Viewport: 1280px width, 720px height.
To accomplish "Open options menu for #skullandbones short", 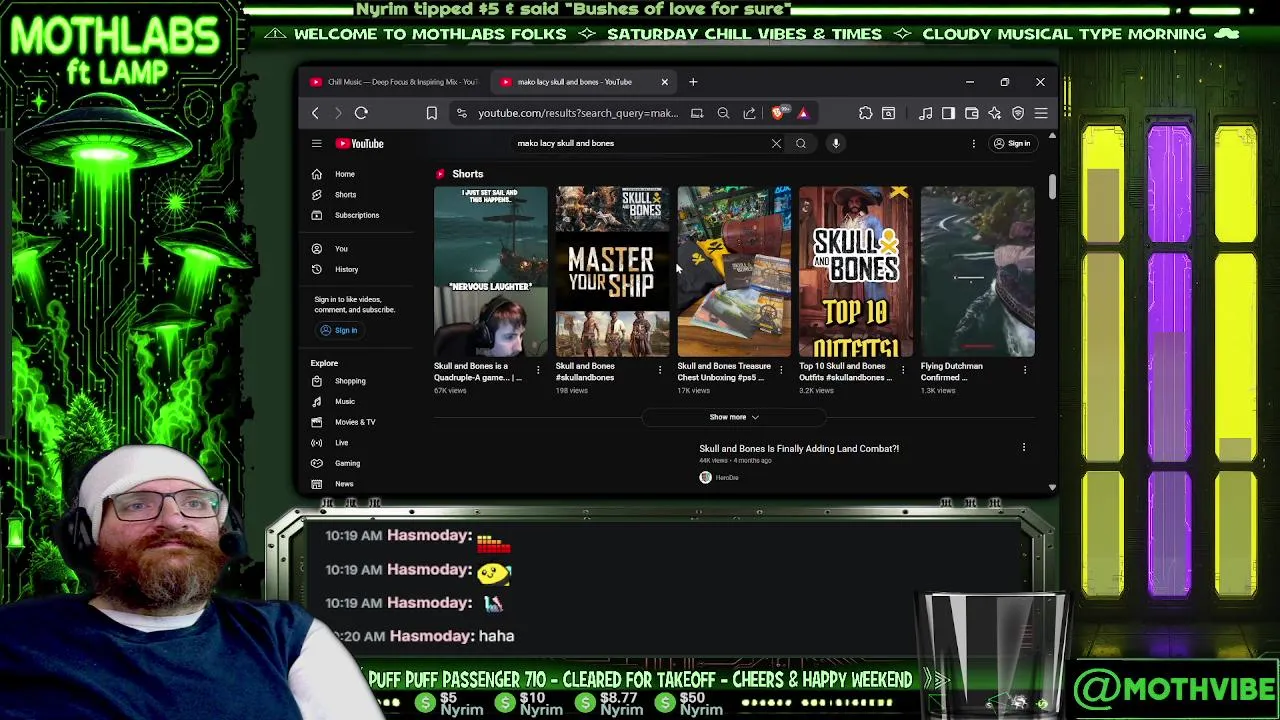I will click(x=660, y=371).
